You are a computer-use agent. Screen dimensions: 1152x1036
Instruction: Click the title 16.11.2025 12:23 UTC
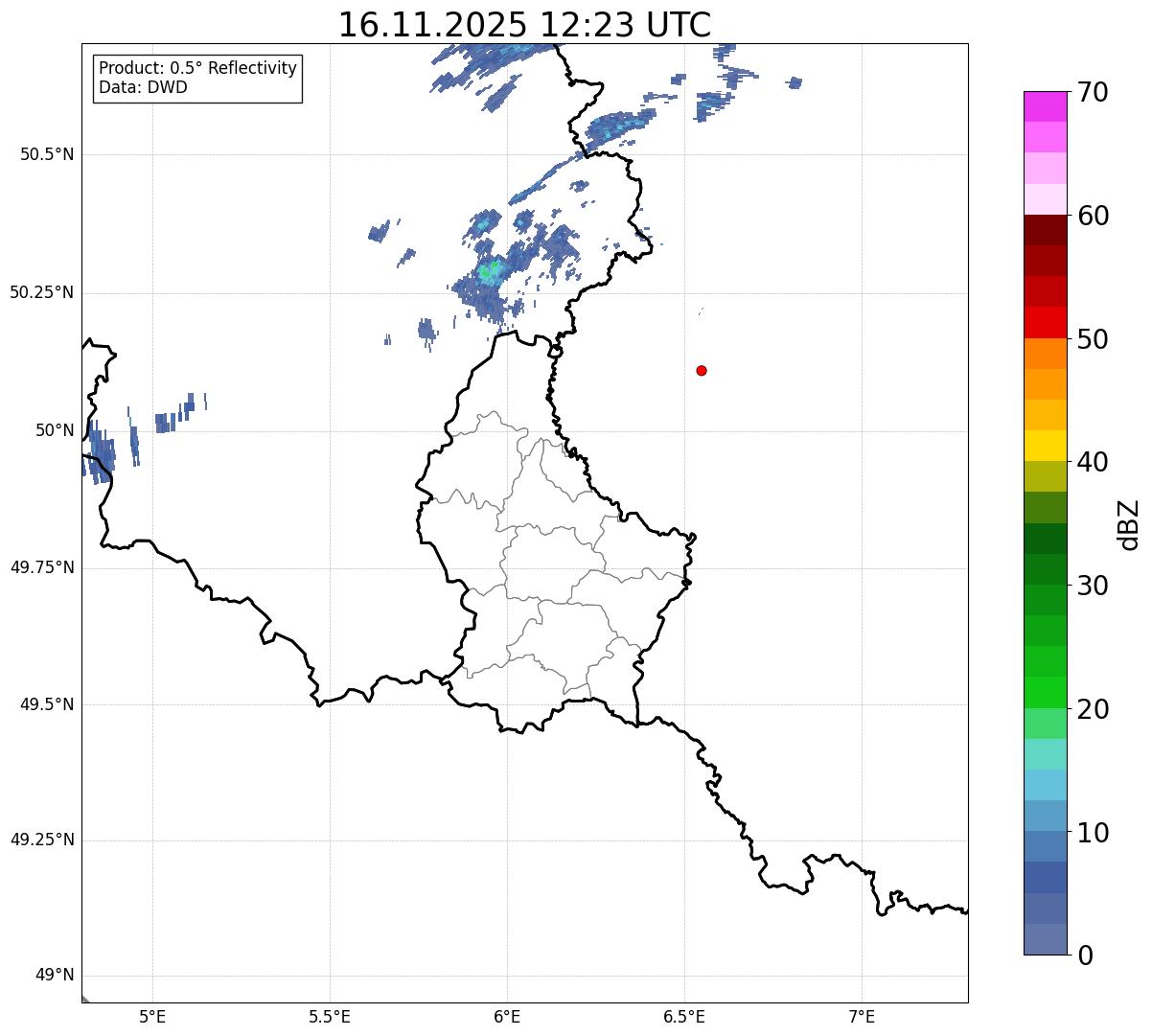(x=524, y=25)
